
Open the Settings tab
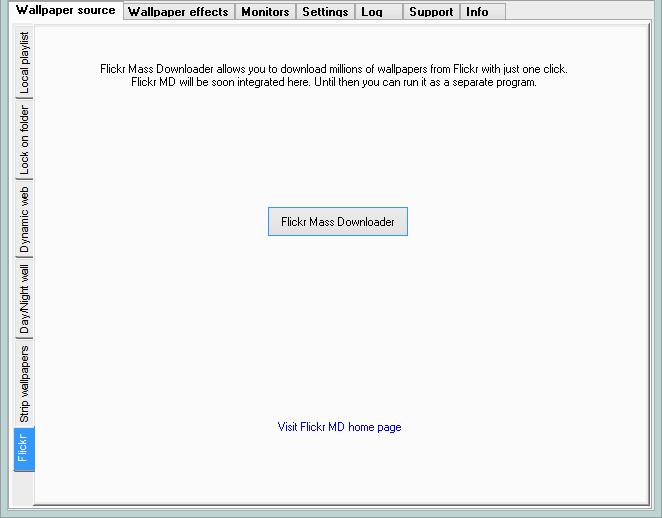[325, 12]
